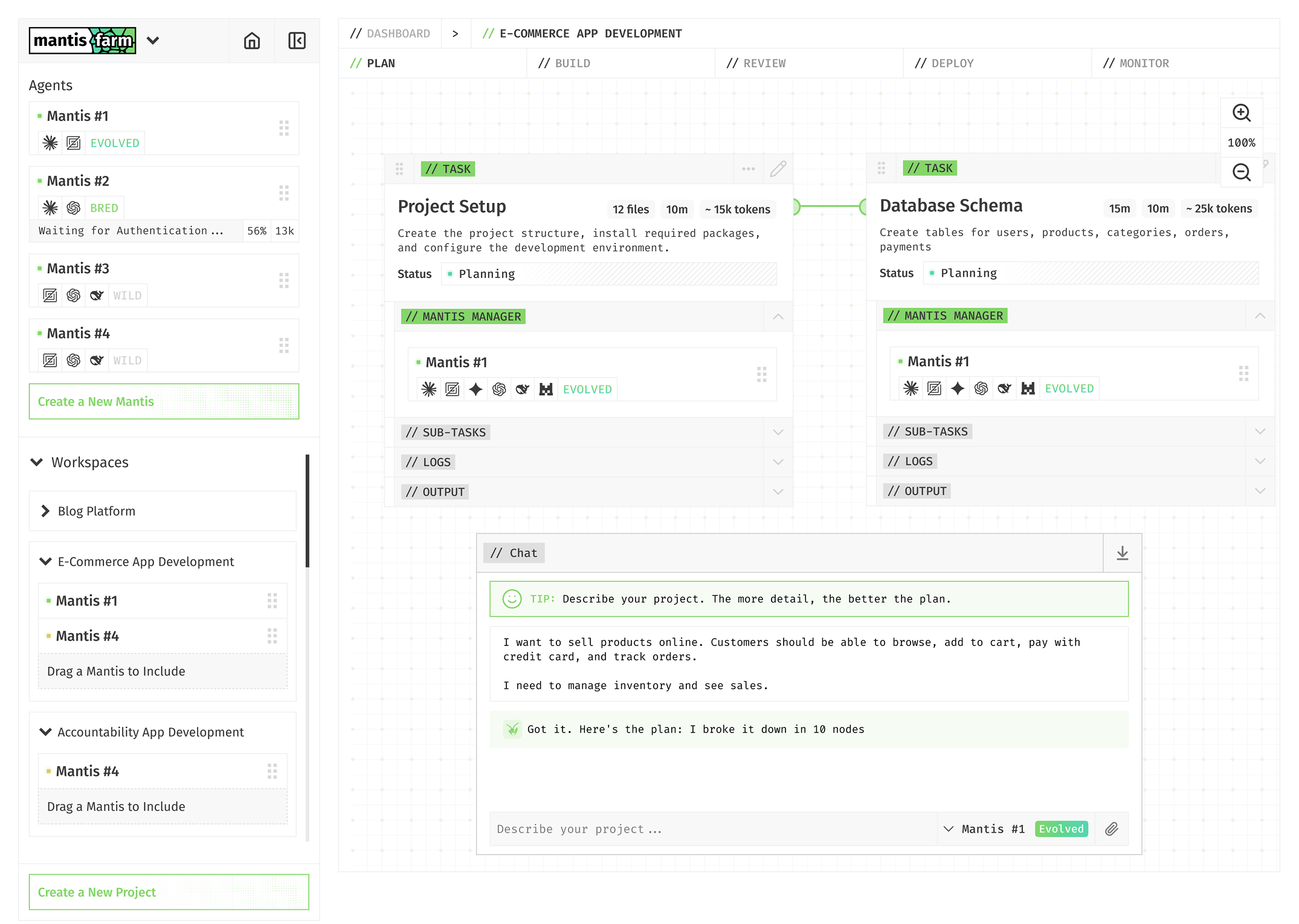The width and height of the screenshot is (1299, 924).
Task: Collapse Mantis Manager section in Project Setup
Action: (778, 317)
